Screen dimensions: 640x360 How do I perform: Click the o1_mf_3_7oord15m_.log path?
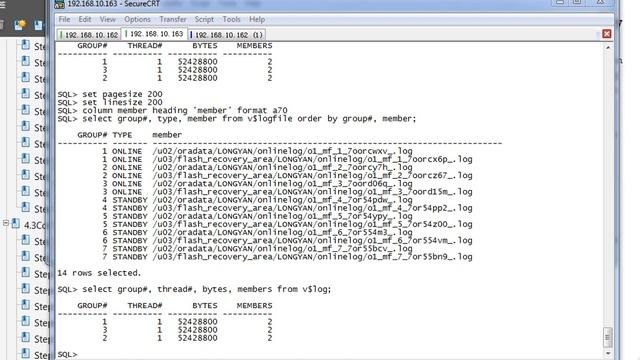[x=312, y=192]
